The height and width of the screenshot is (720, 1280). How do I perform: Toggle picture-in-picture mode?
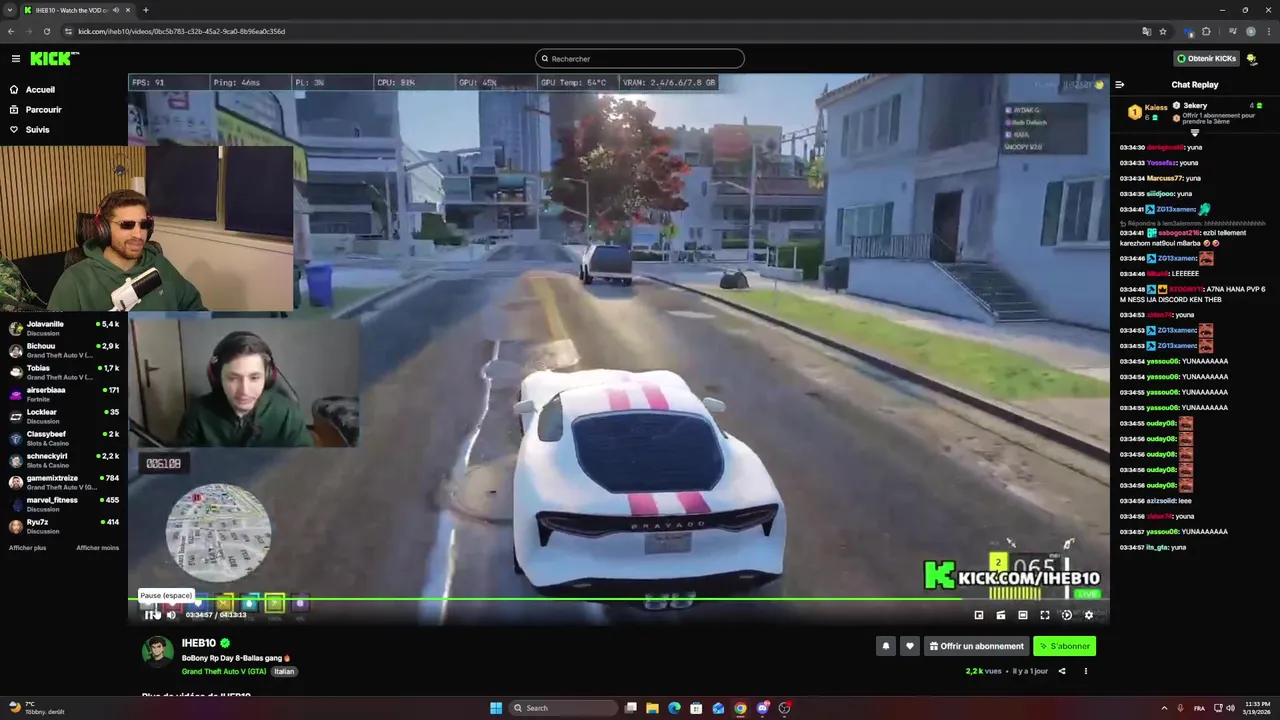click(x=978, y=615)
